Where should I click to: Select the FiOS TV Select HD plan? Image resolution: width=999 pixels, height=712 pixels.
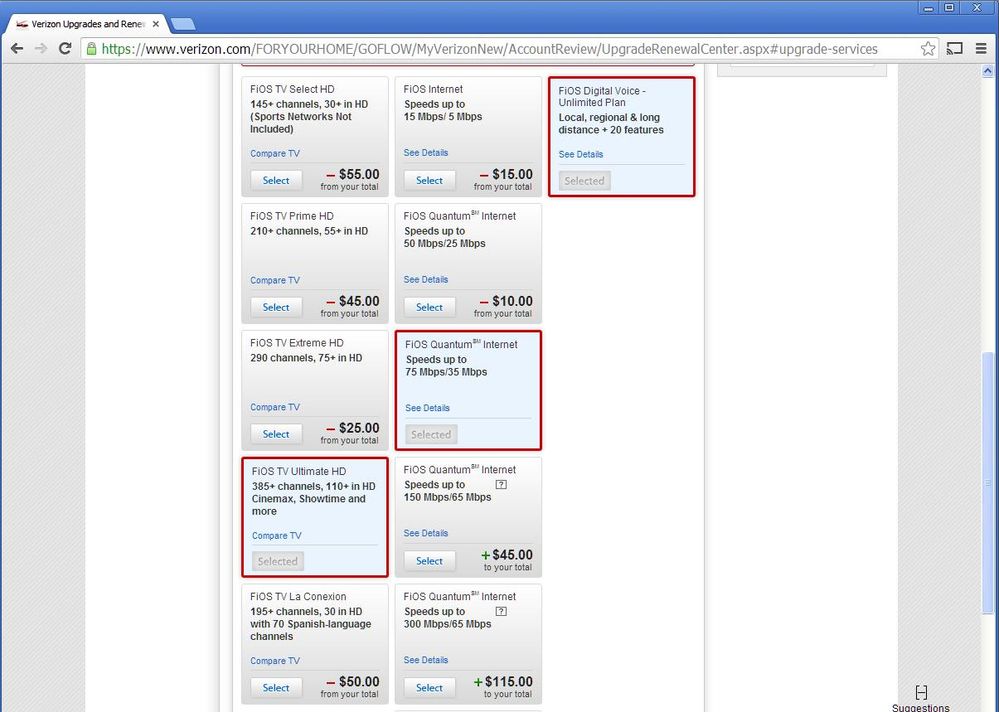[x=276, y=180]
